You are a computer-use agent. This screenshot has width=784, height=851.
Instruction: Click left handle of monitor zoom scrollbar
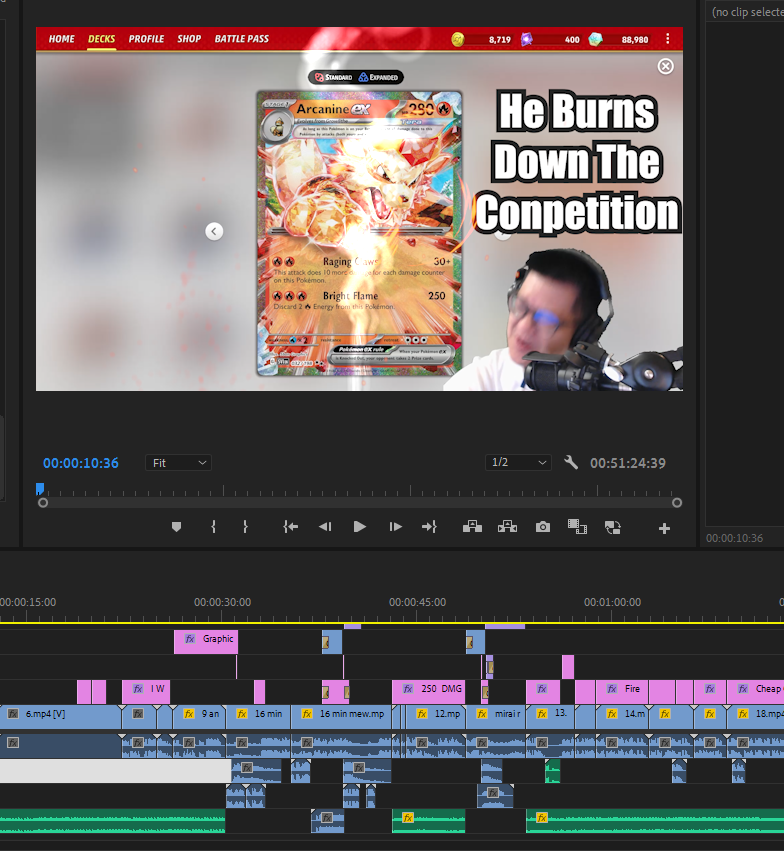[43, 503]
